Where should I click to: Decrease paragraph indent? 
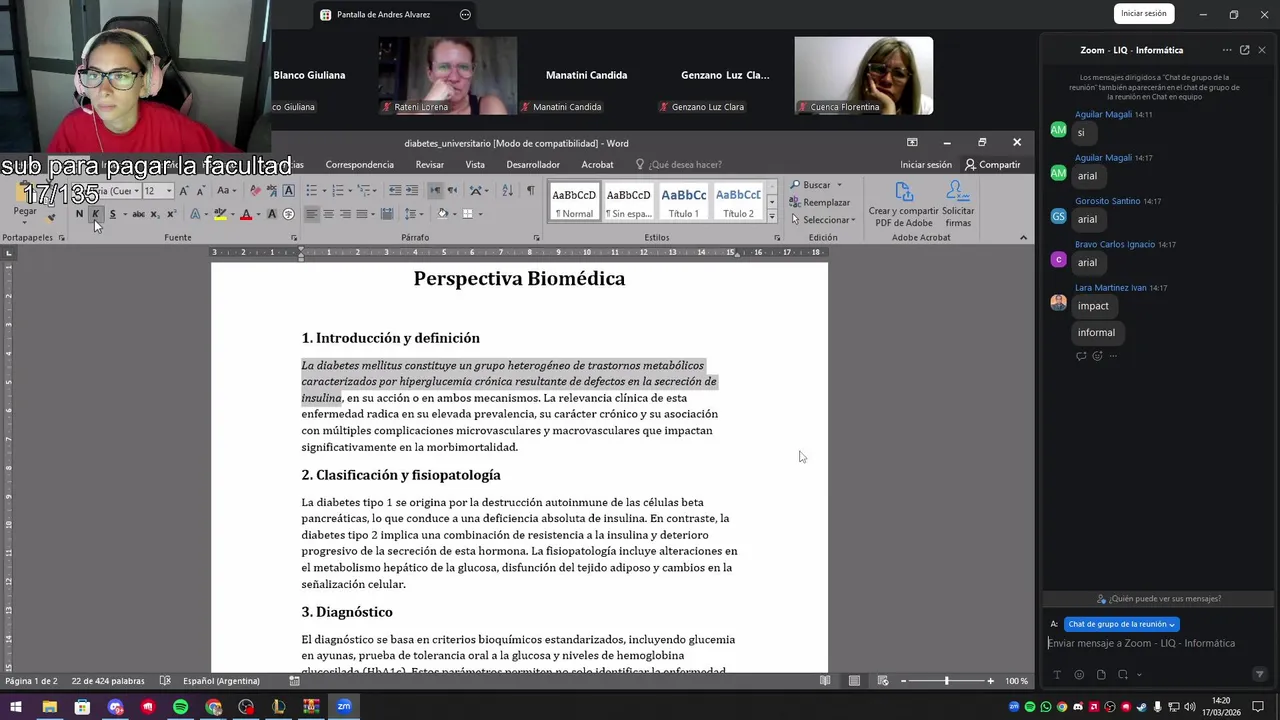(395, 190)
